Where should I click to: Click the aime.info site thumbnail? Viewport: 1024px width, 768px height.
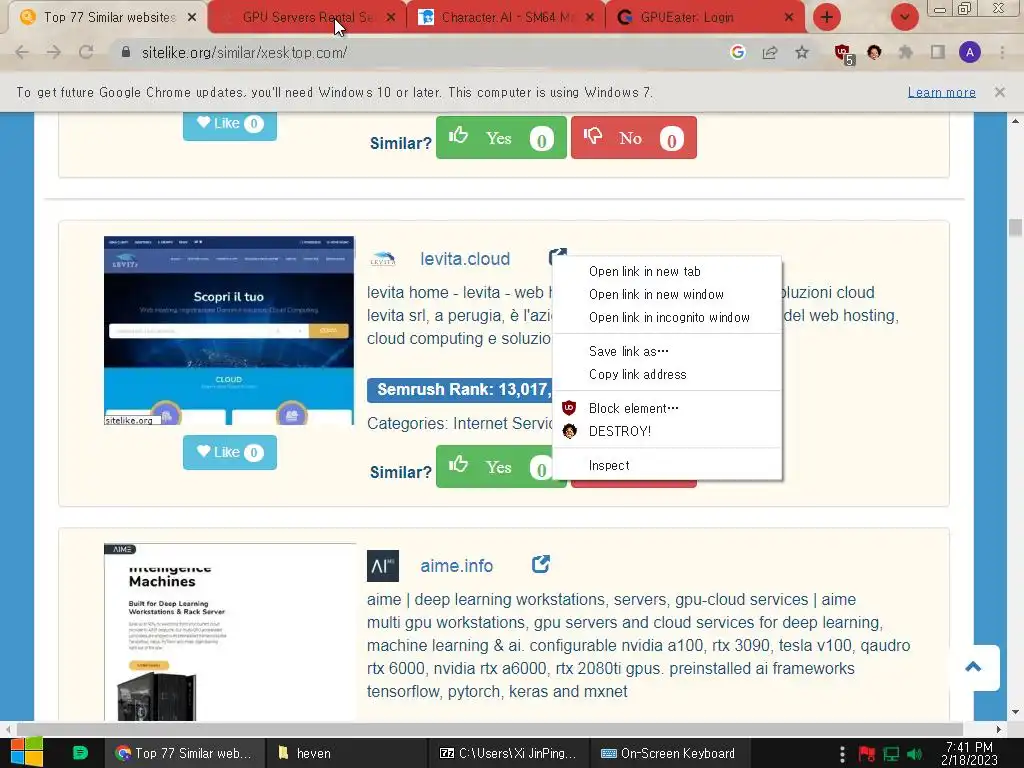tap(230, 632)
